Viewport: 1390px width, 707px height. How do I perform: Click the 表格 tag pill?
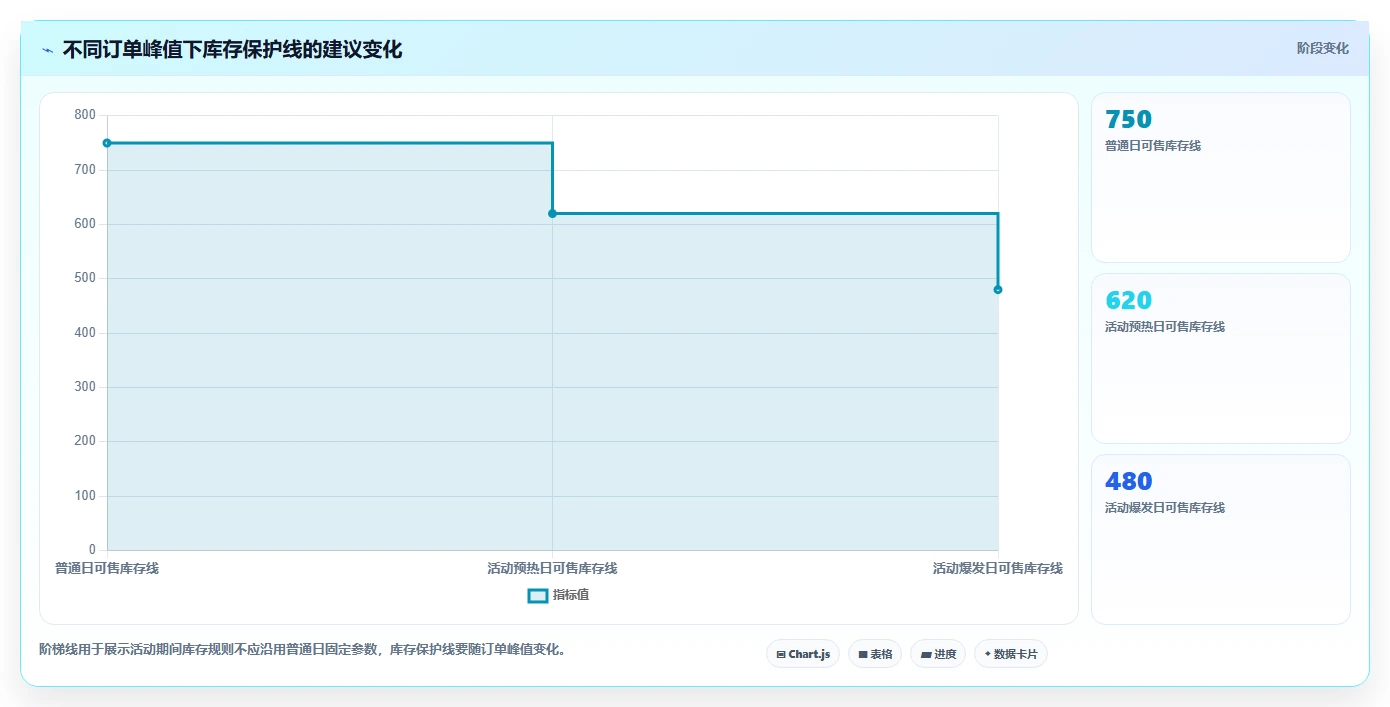875,654
